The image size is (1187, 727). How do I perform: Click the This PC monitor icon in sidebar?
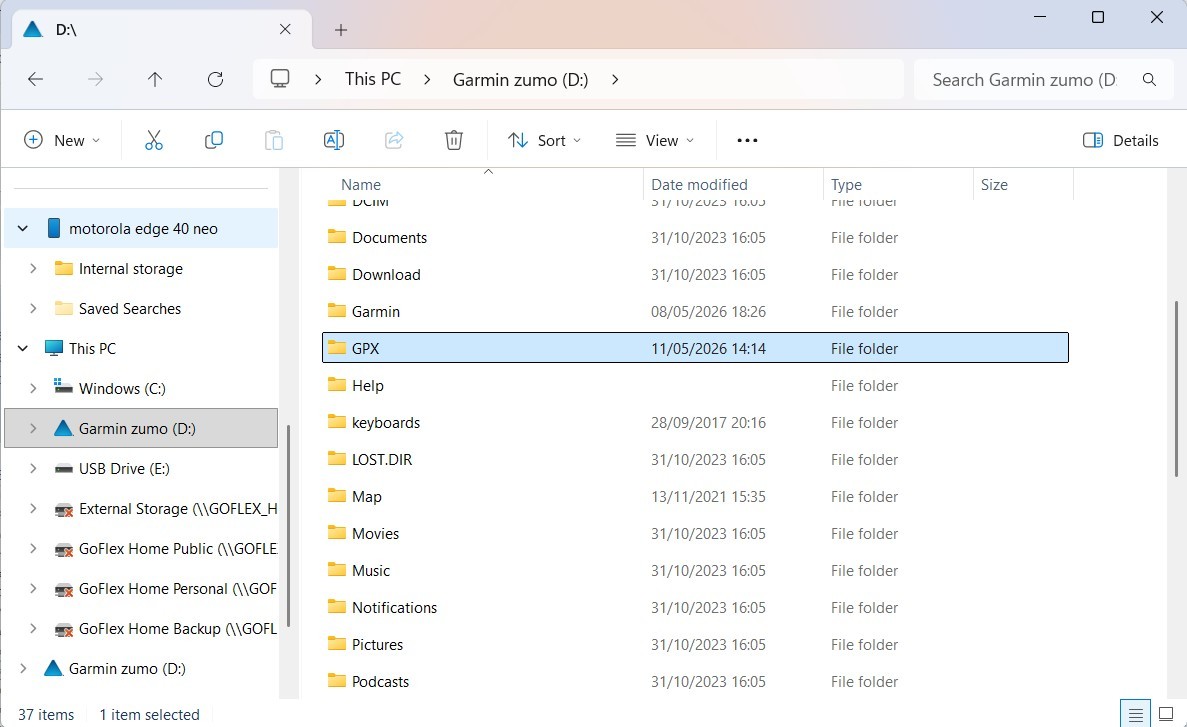54,348
